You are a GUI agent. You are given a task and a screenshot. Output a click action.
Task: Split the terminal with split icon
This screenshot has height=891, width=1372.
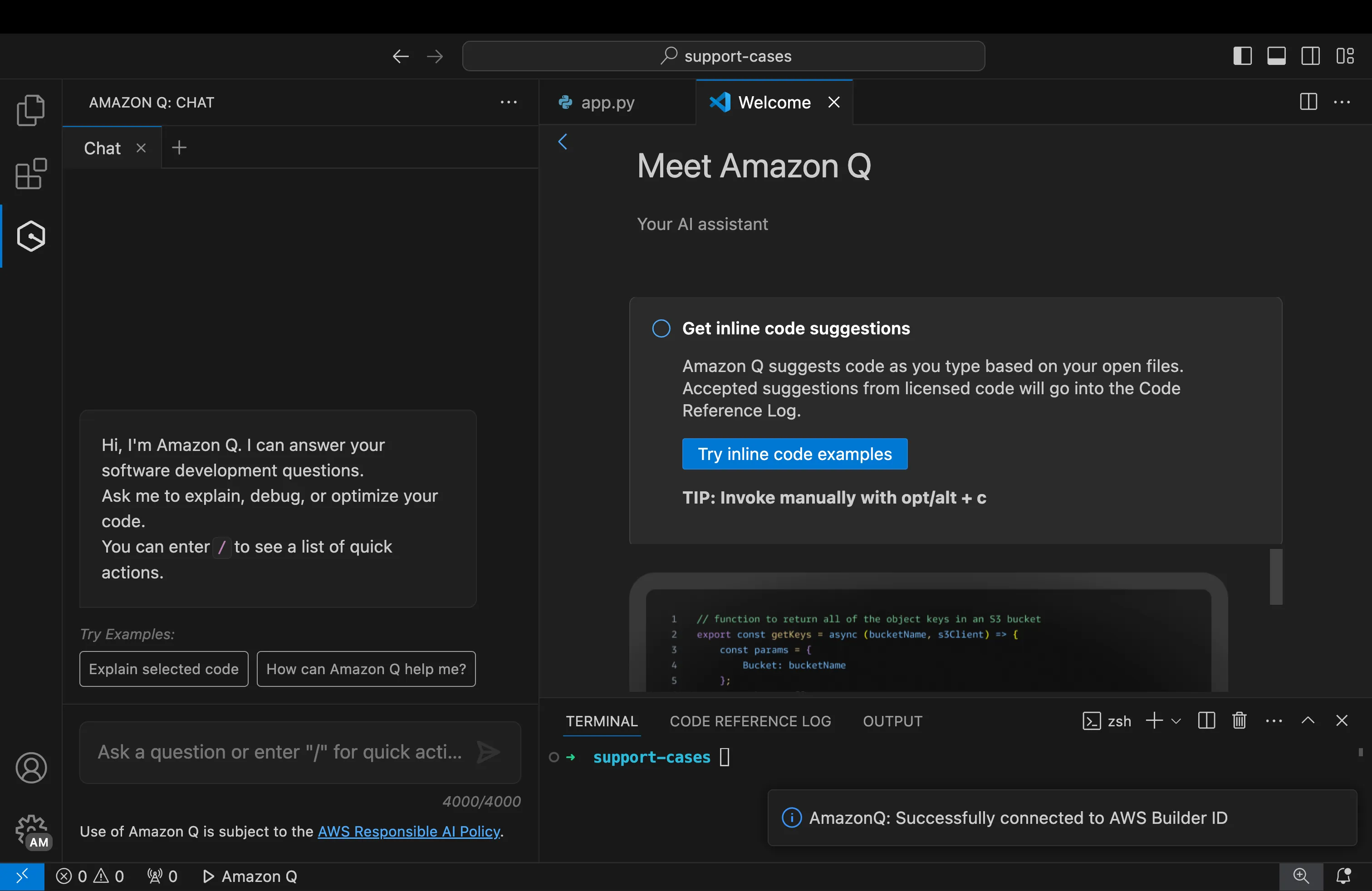click(1206, 720)
